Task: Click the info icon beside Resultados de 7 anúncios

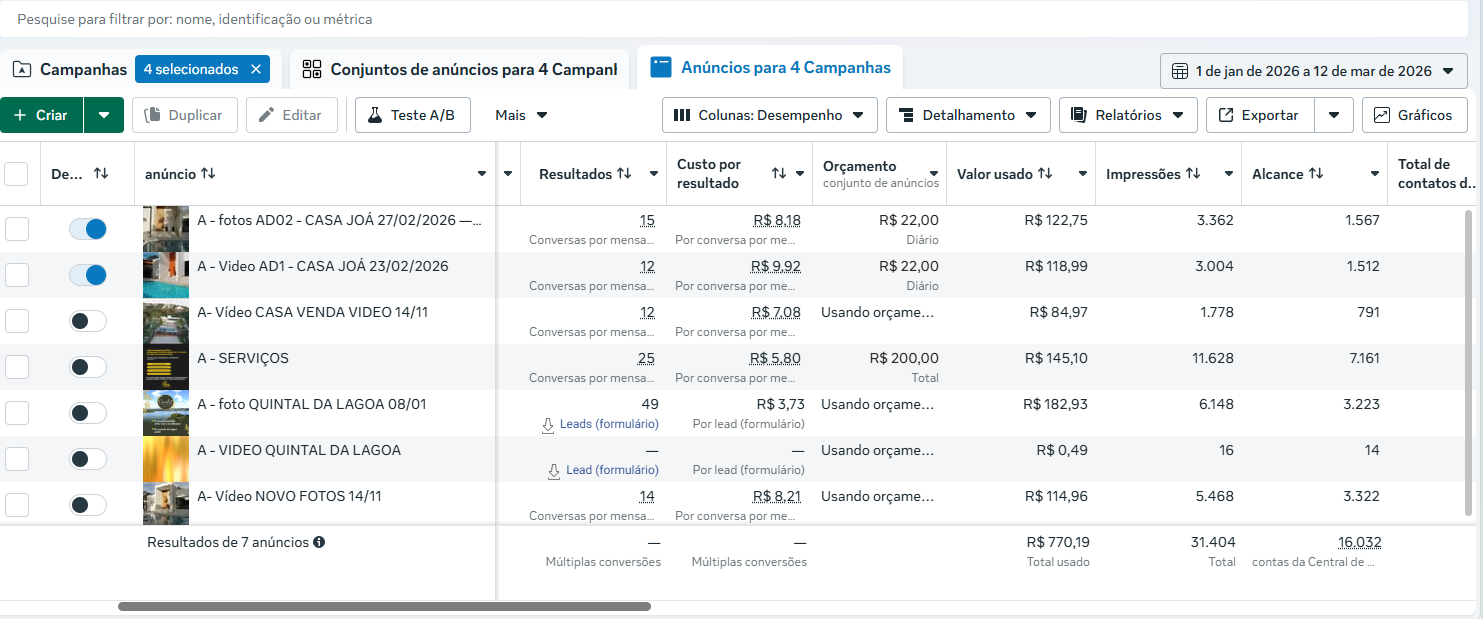Action: (318, 542)
